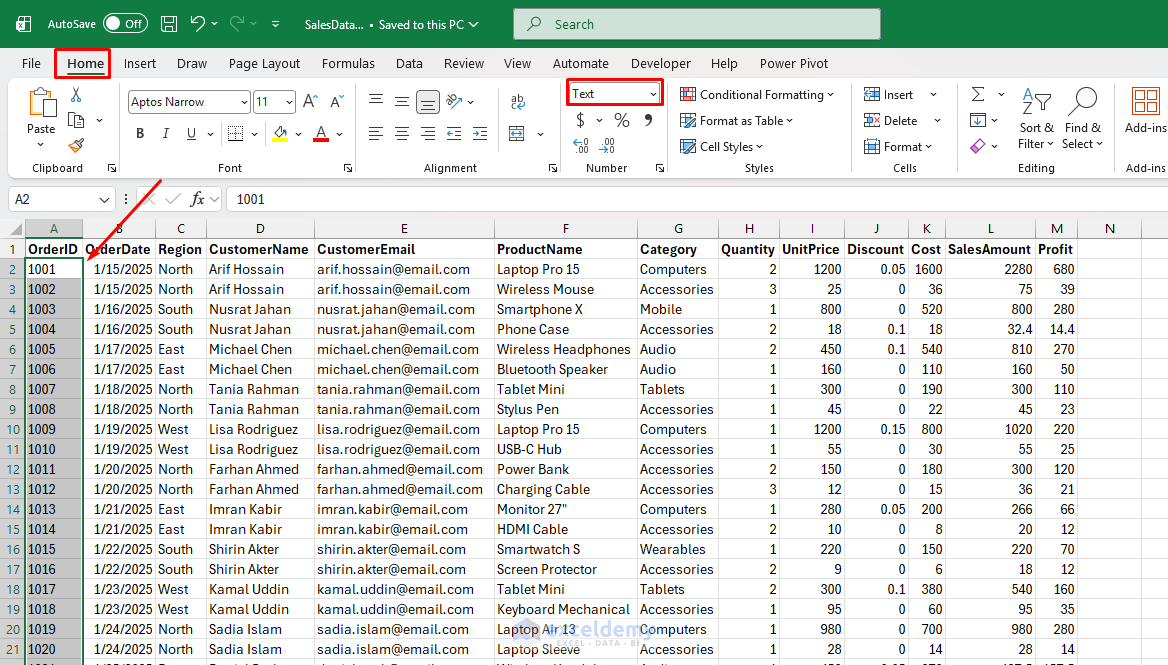
Task: Click the Accounting dollar format icon
Action: tap(580, 120)
